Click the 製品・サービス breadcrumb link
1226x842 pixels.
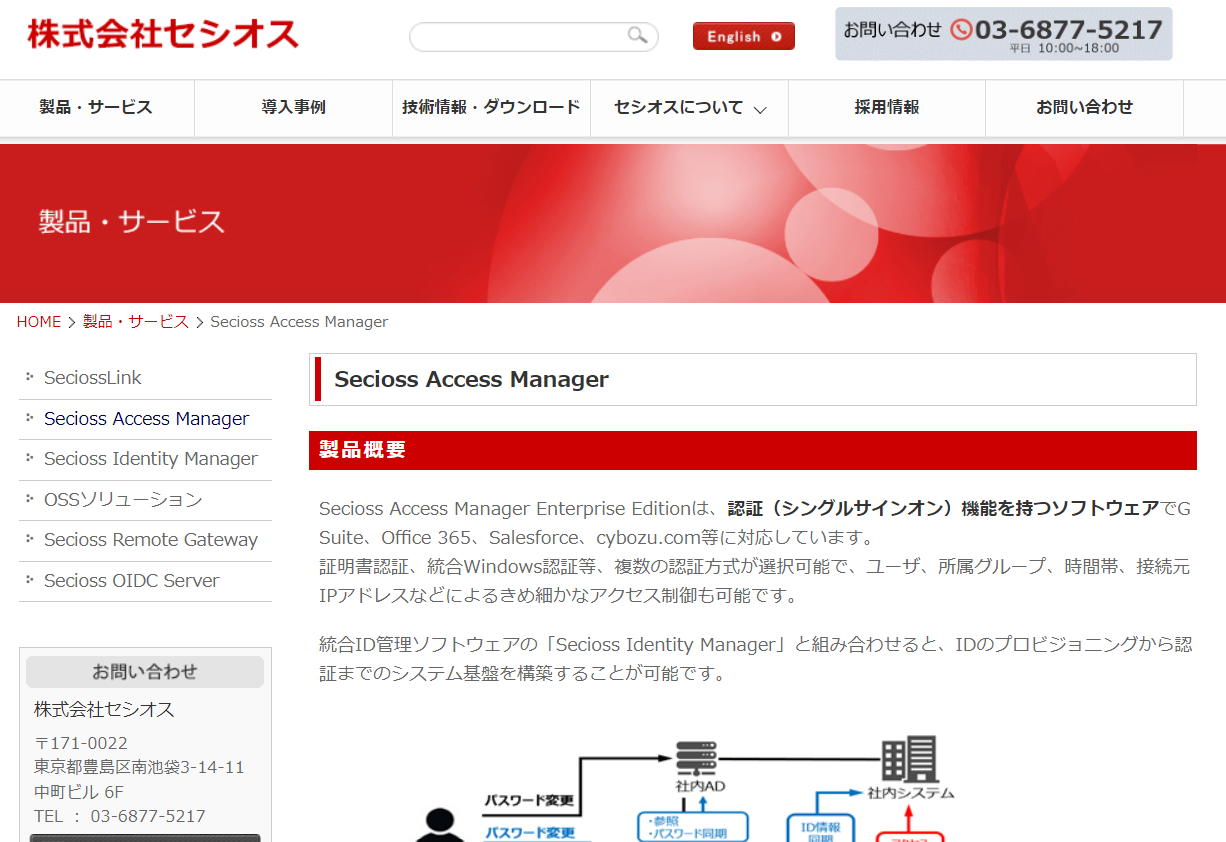(x=136, y=322)
